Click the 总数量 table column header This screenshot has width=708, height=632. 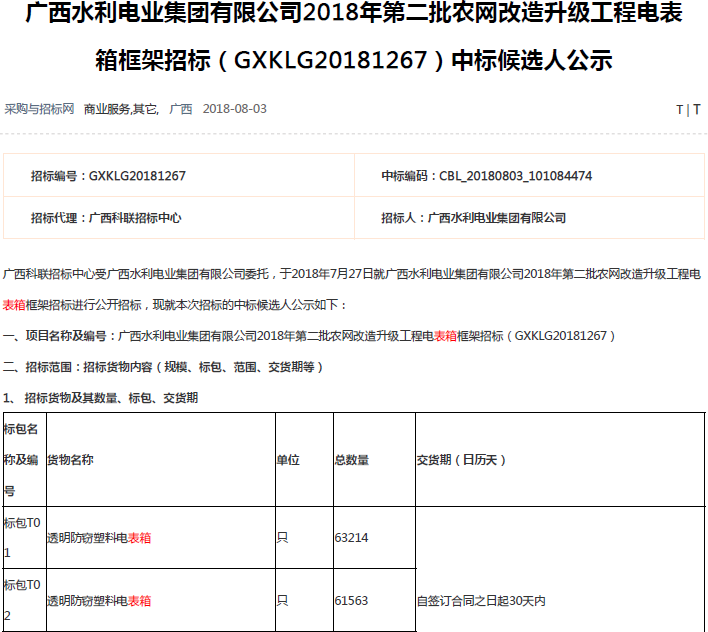pos(351,460)
